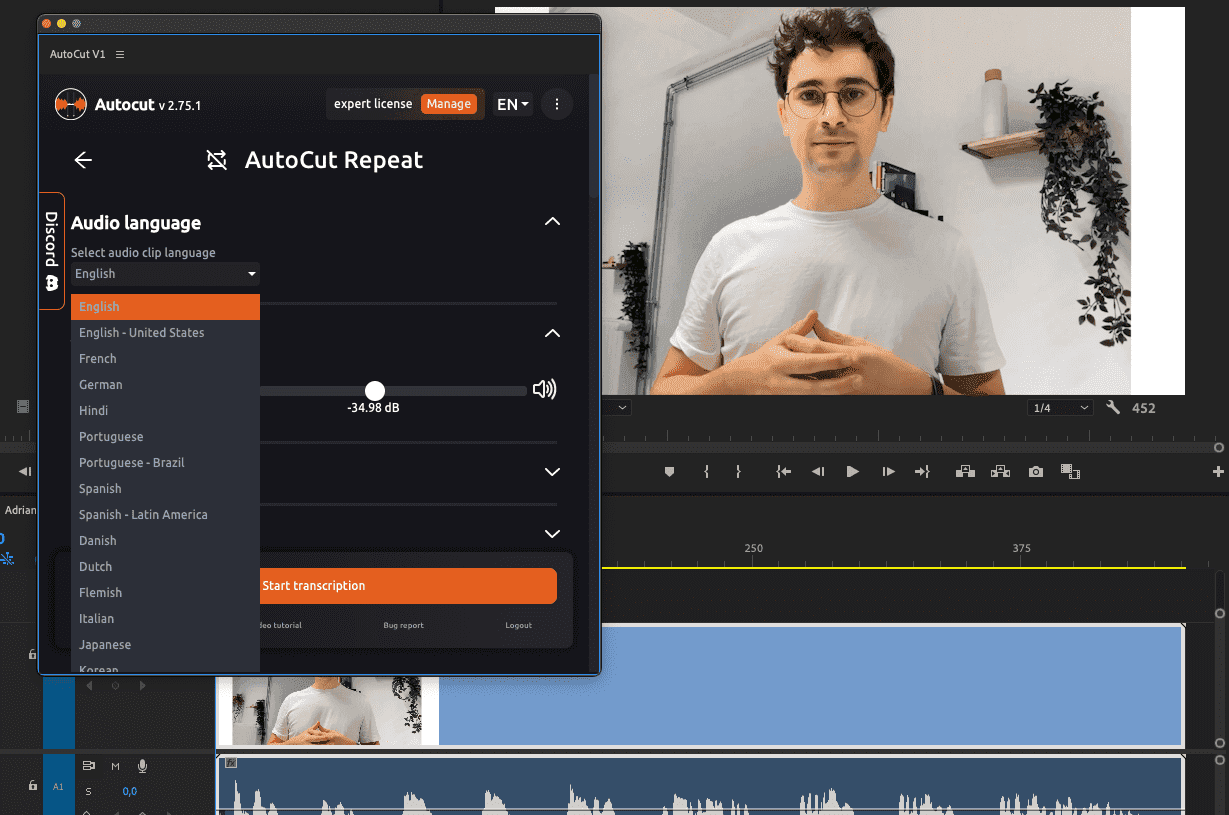Image resolution: width=1229 pixels, height=815 pixels.
Task: Click the timeline ruler at 250
Action: 754,548
